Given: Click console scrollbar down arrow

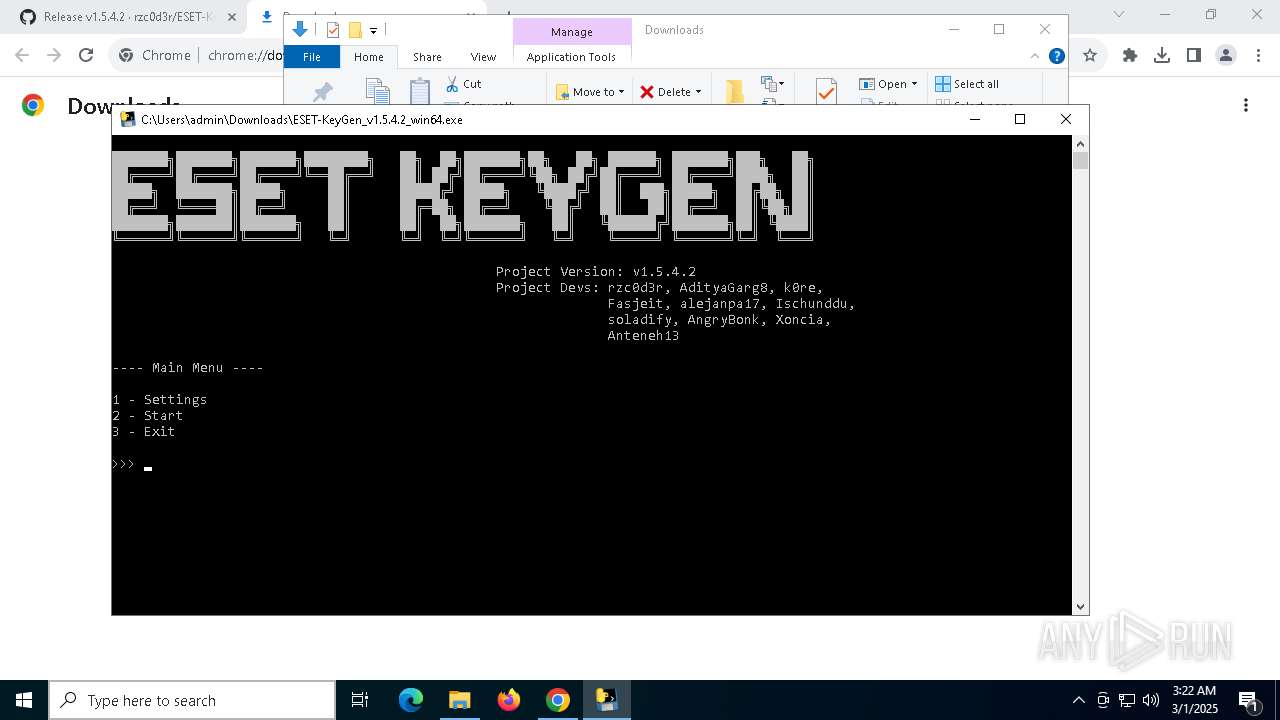Looking at the screenshot, I should point(1080,607).
